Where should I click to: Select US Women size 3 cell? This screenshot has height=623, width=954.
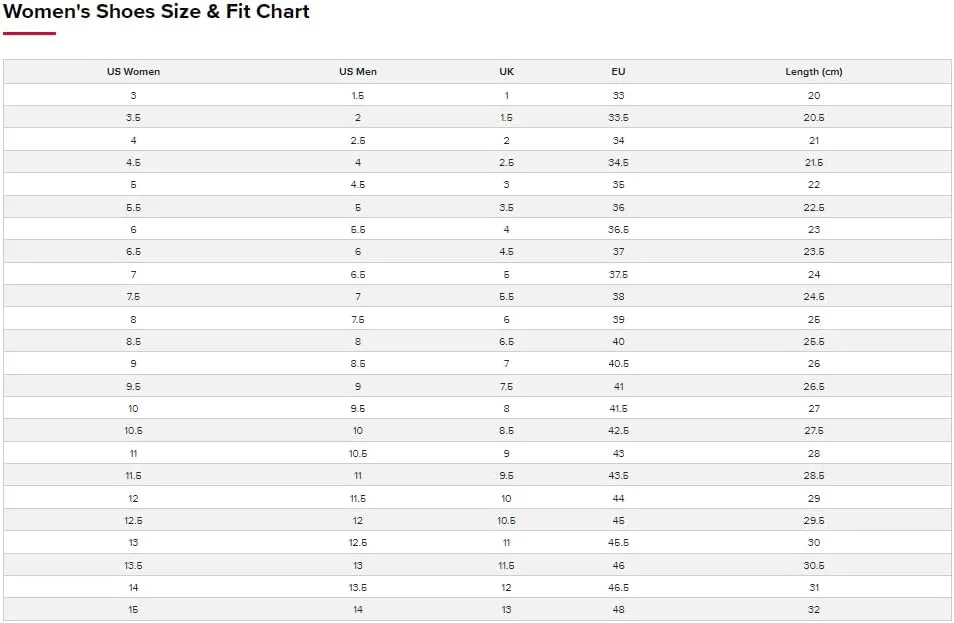click(x=133, y=95)
